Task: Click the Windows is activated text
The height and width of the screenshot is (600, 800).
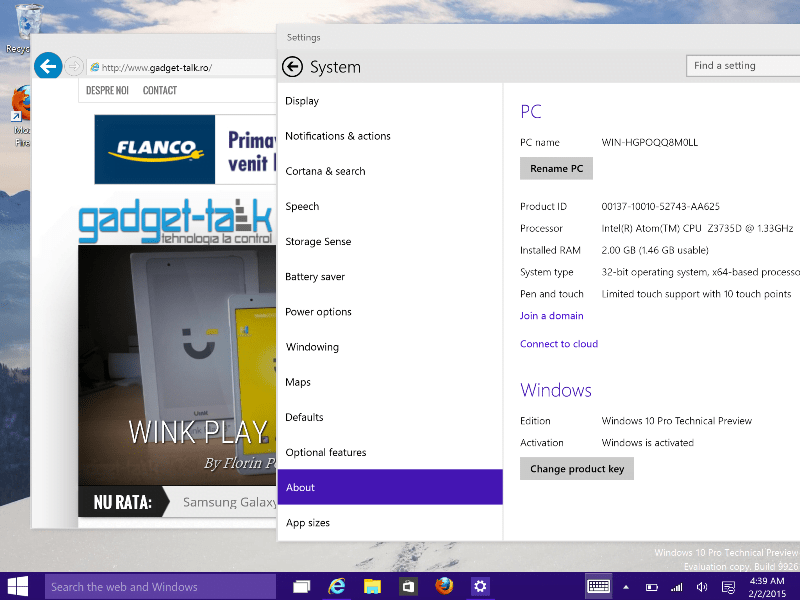Action: (647, 443)
